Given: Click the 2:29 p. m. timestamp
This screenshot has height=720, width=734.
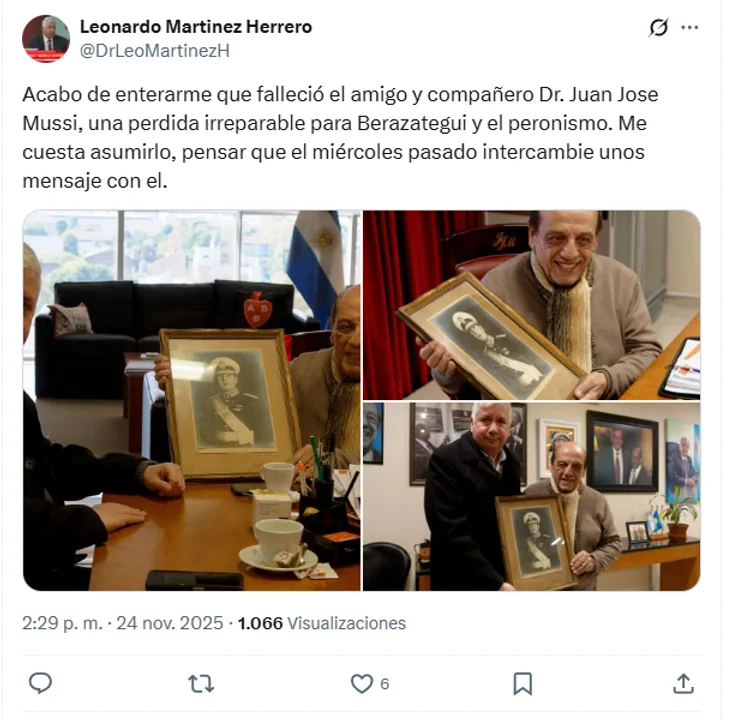Looking at the screenshot, I should pos(62,623).
